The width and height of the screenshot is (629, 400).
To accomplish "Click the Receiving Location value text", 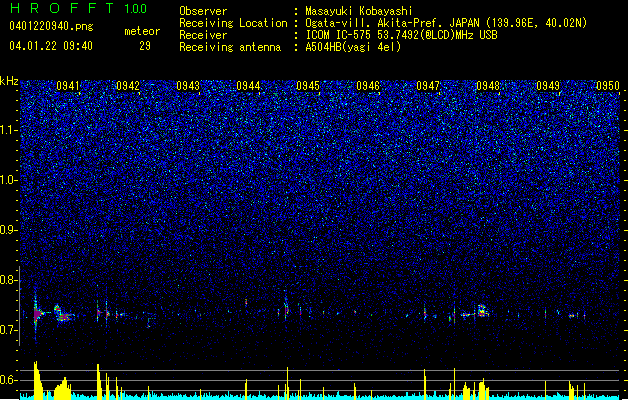I will (x=446, y=23).
